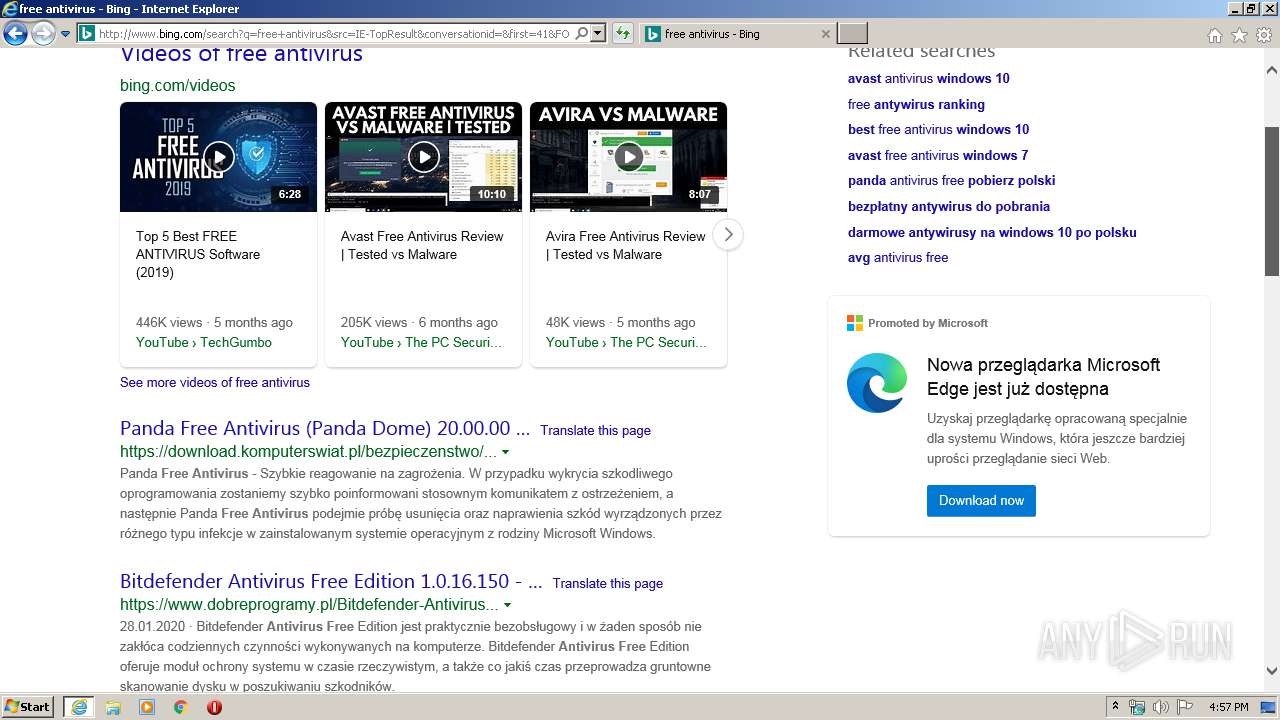Open Panda Free Antivirus (Panda Dome) result
The width and height of the screenshot is (1280, 720).
pos(325,429)
